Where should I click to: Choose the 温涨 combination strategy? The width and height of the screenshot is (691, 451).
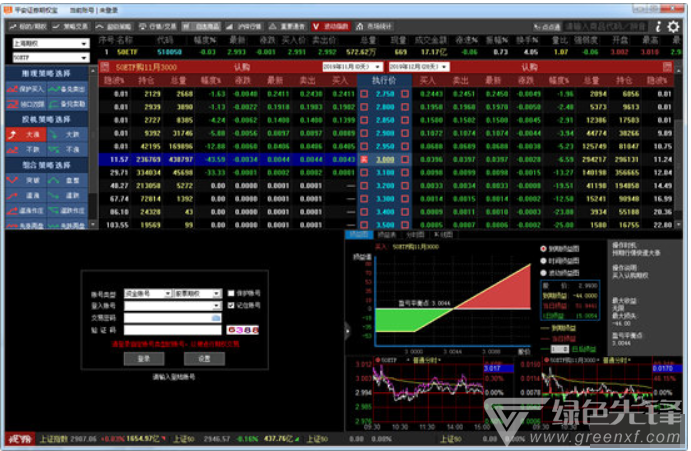point(26,195)
